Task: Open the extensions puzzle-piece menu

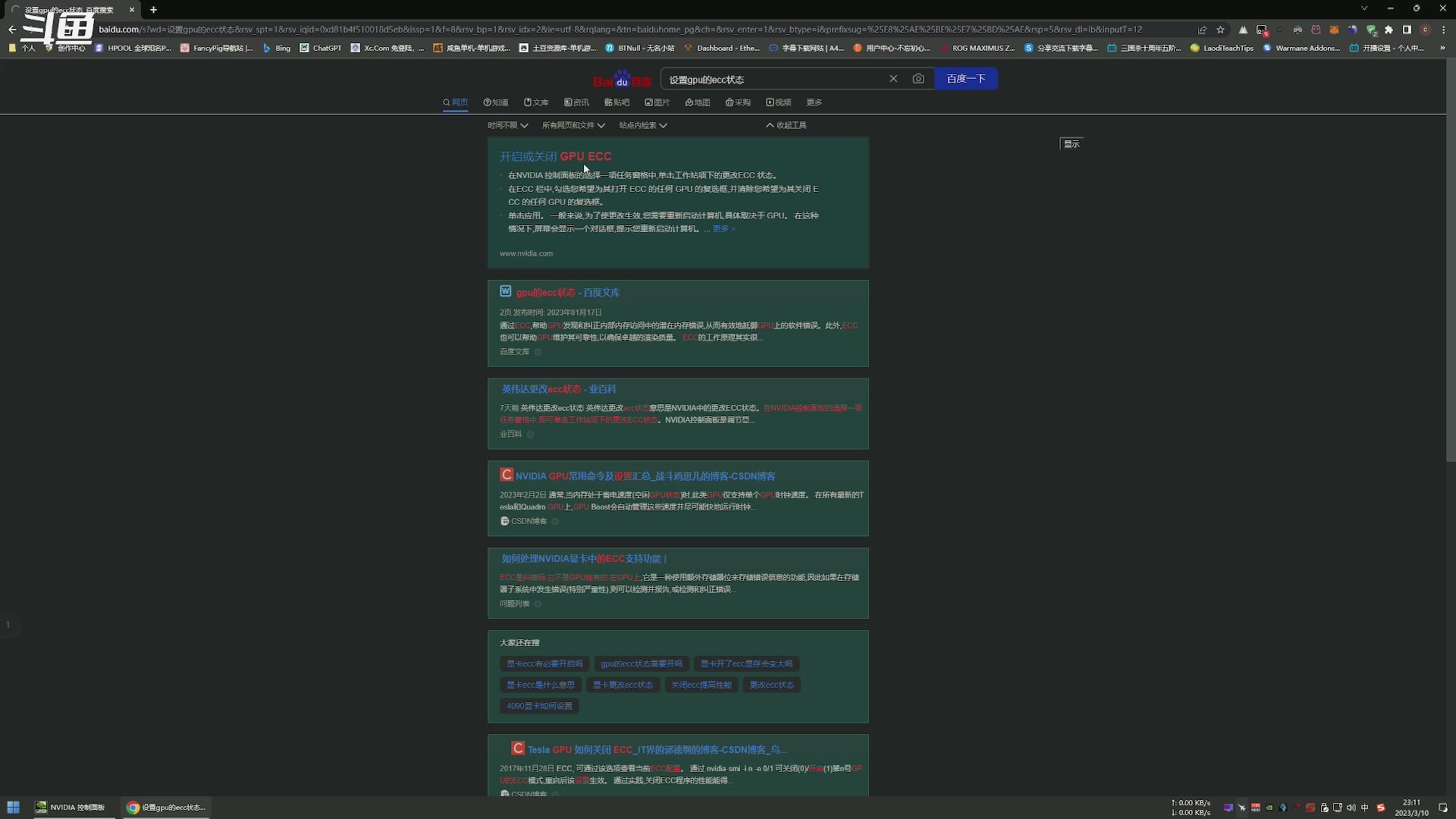Action: click(1389, 30)
